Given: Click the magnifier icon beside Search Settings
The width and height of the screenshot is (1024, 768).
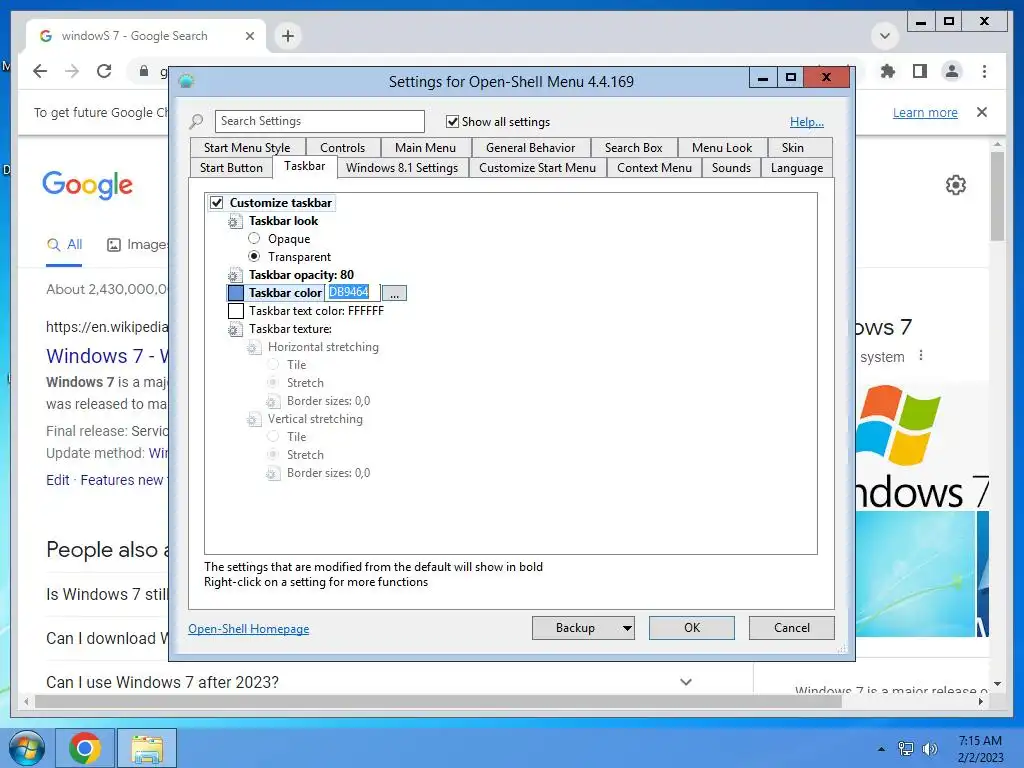Looking at the screenshot, I should tap(196, 121).
